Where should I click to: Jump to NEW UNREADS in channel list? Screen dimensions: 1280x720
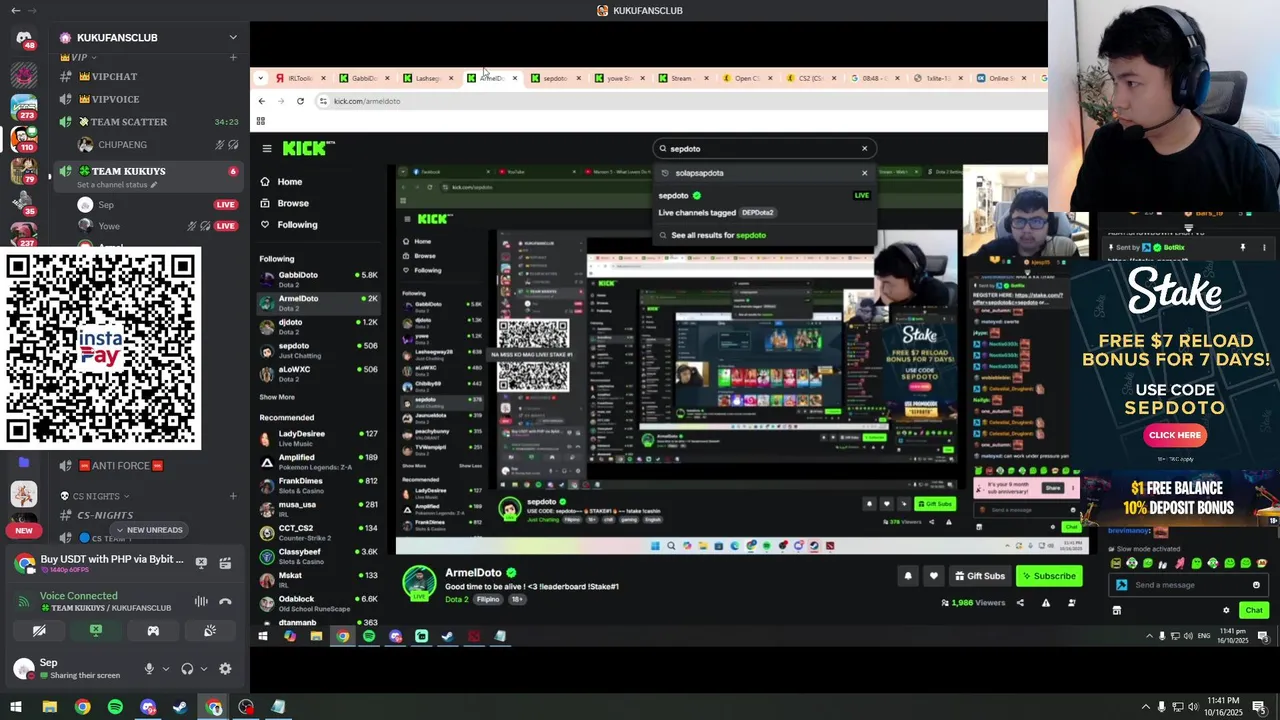point(149,530)
